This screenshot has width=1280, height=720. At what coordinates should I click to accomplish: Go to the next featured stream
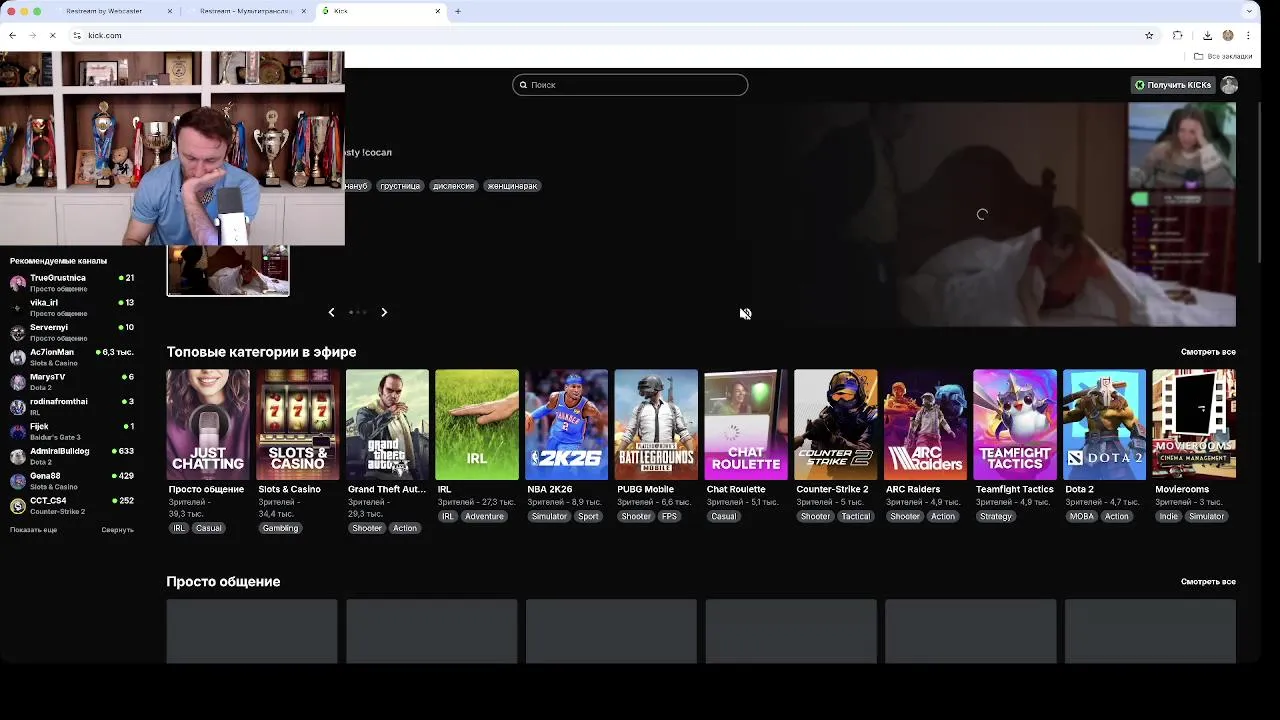click(384, 312)
